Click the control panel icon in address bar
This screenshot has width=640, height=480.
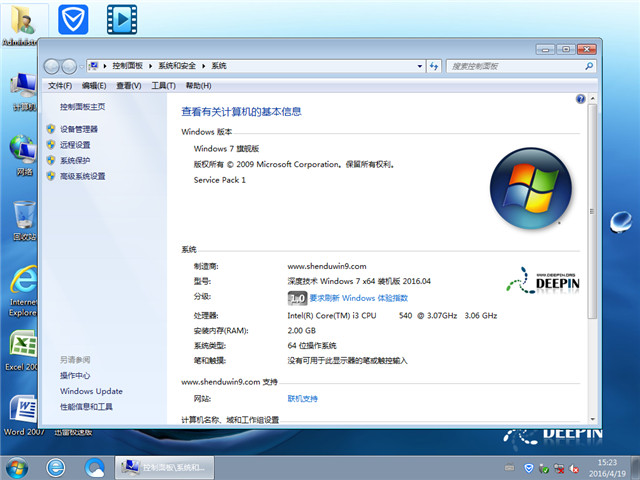pos(93,66)
